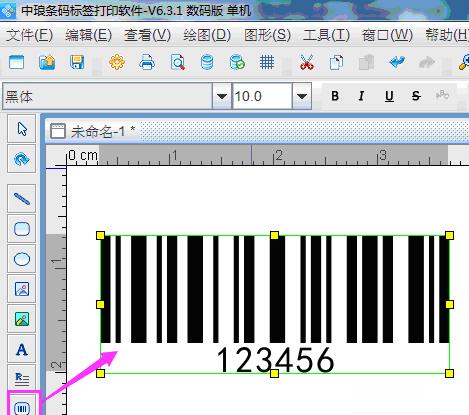
Task: Toggle underline formatting
Action: (389, 96)
